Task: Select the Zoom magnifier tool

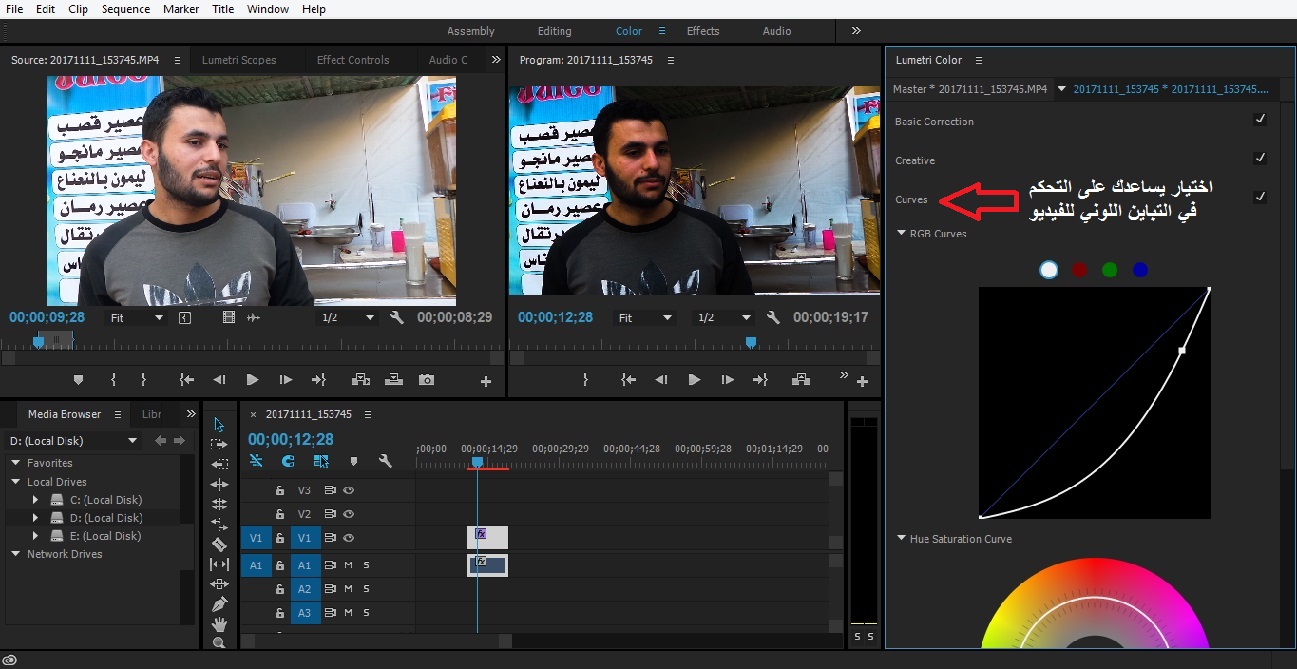Action: 220,643
